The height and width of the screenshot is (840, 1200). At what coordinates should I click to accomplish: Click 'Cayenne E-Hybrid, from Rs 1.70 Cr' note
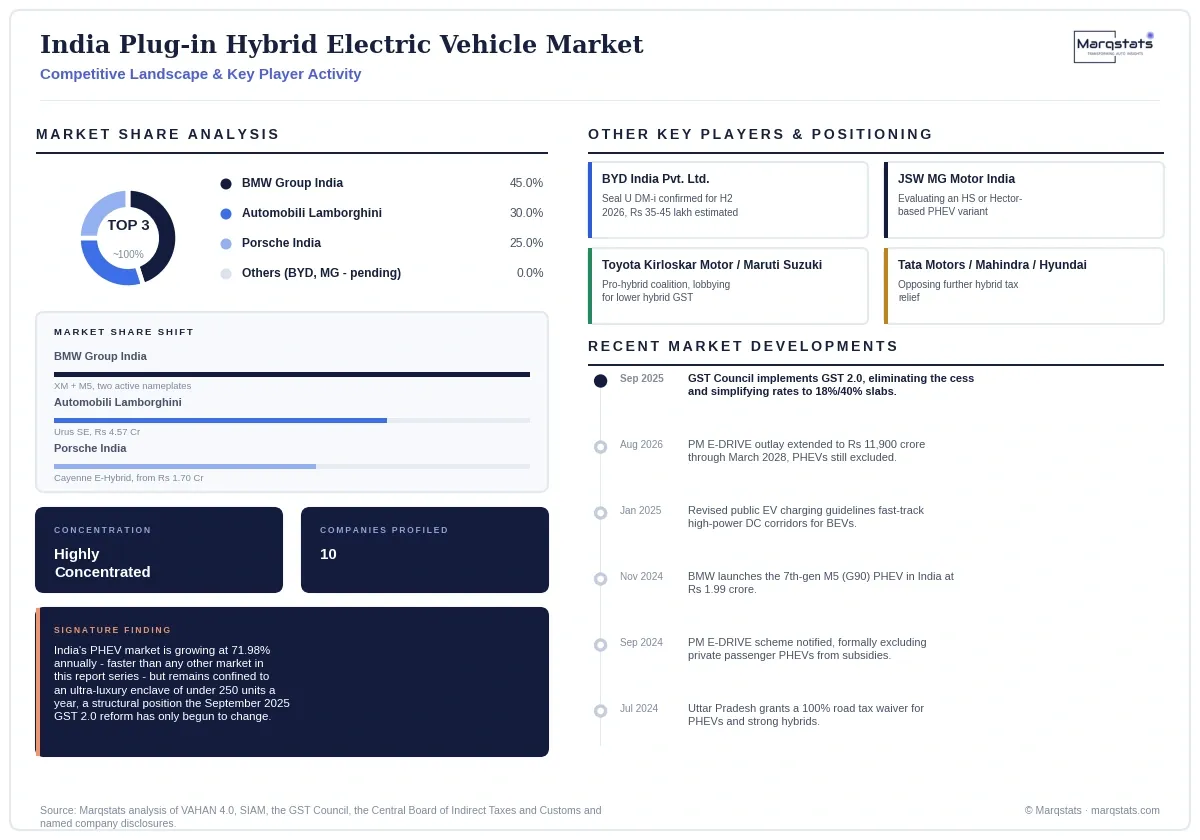pos(129,478)
